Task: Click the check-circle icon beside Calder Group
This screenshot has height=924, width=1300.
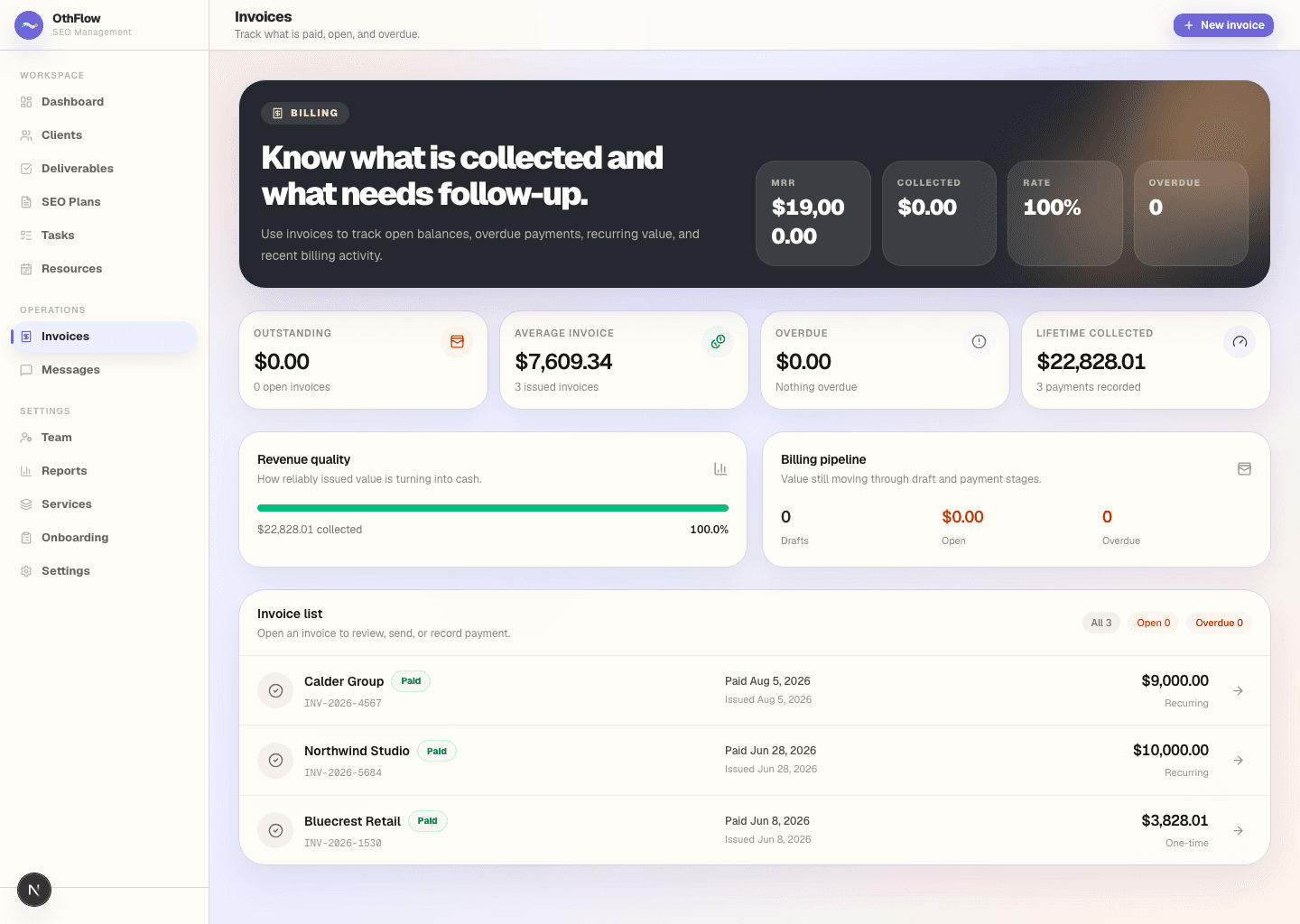Action: 275,690
